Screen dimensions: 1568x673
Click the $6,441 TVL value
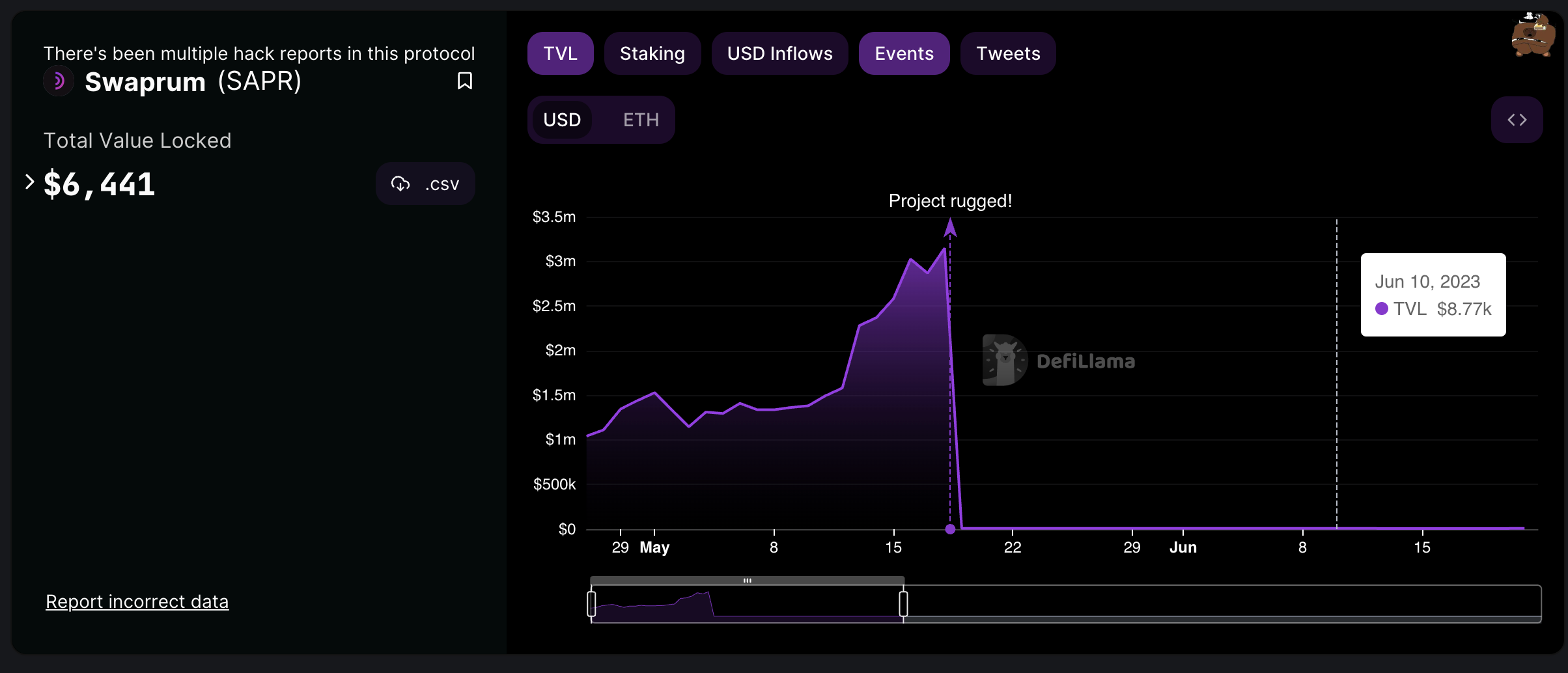pos(99,184)
